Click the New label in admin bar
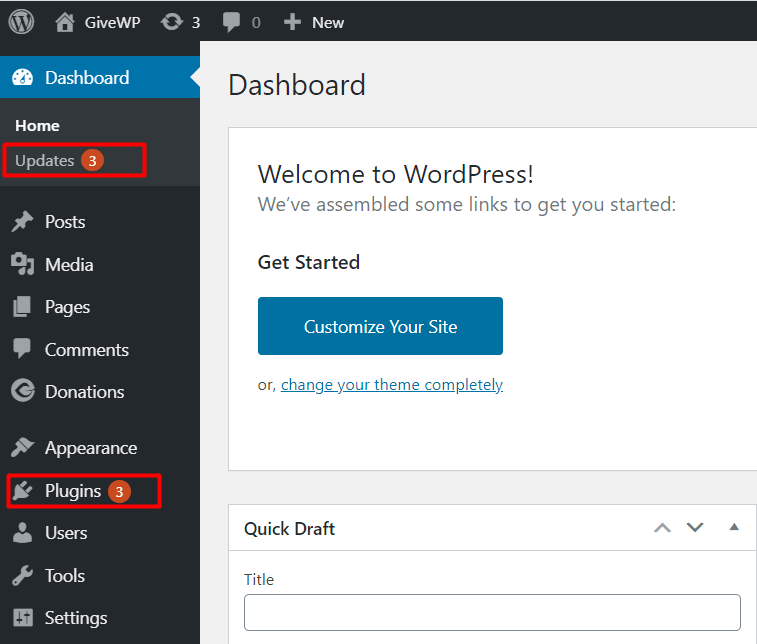Screen dimensions: 757x644 [x=328, y=23]
